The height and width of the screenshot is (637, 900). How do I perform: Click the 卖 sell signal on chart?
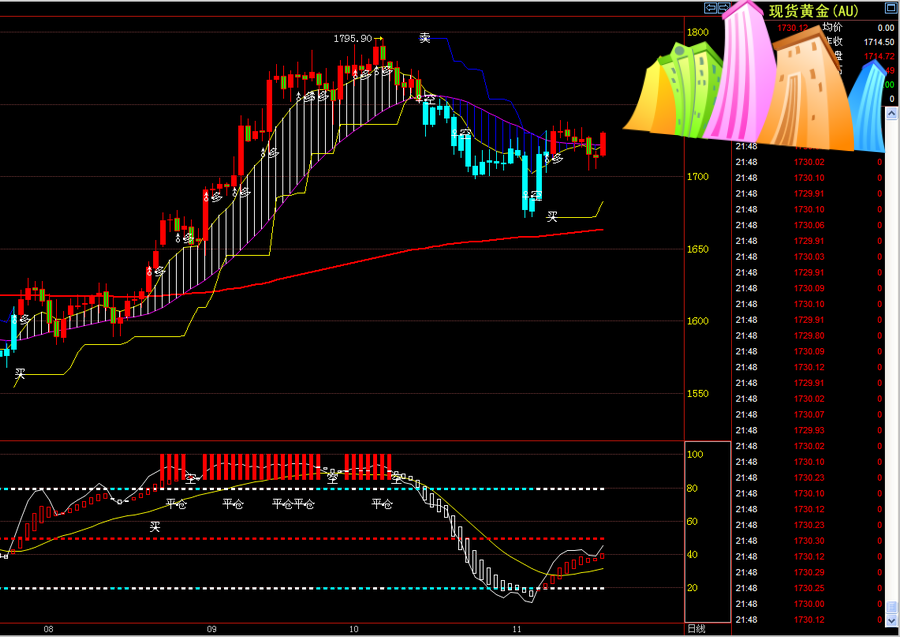[425, 38]
